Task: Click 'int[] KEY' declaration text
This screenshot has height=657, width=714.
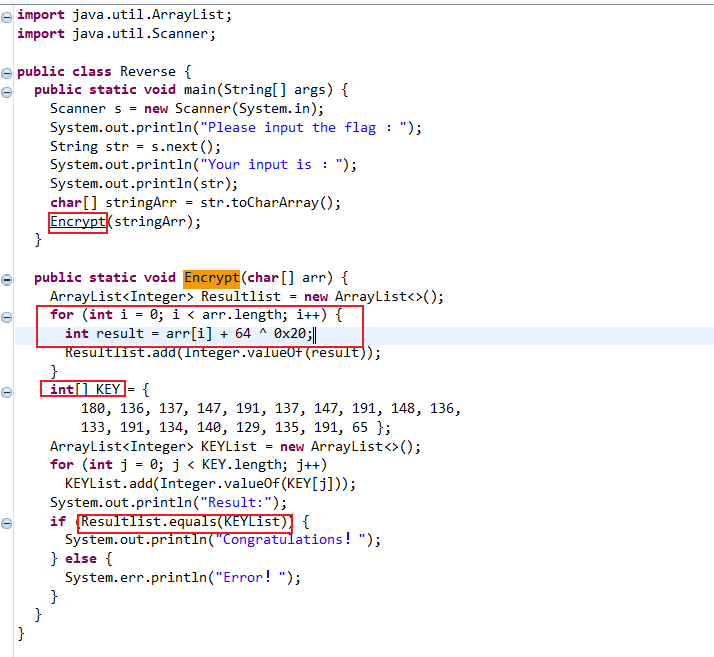Action: [85, 390]
